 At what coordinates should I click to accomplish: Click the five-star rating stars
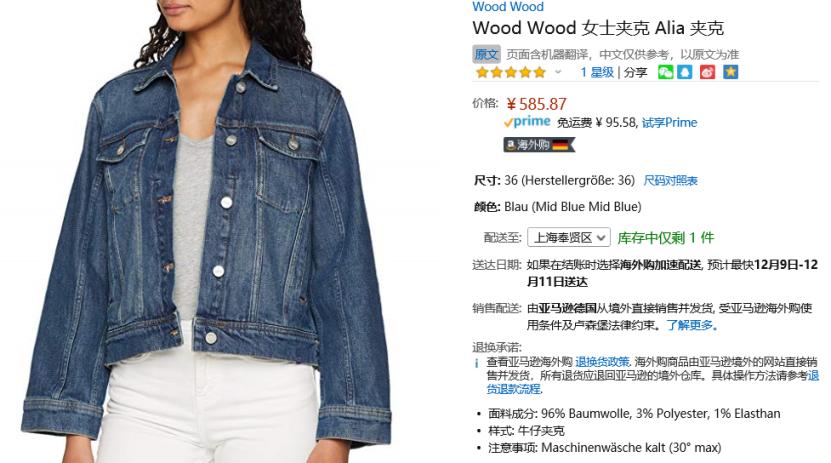pyautogui.click(x=510, y=72)
